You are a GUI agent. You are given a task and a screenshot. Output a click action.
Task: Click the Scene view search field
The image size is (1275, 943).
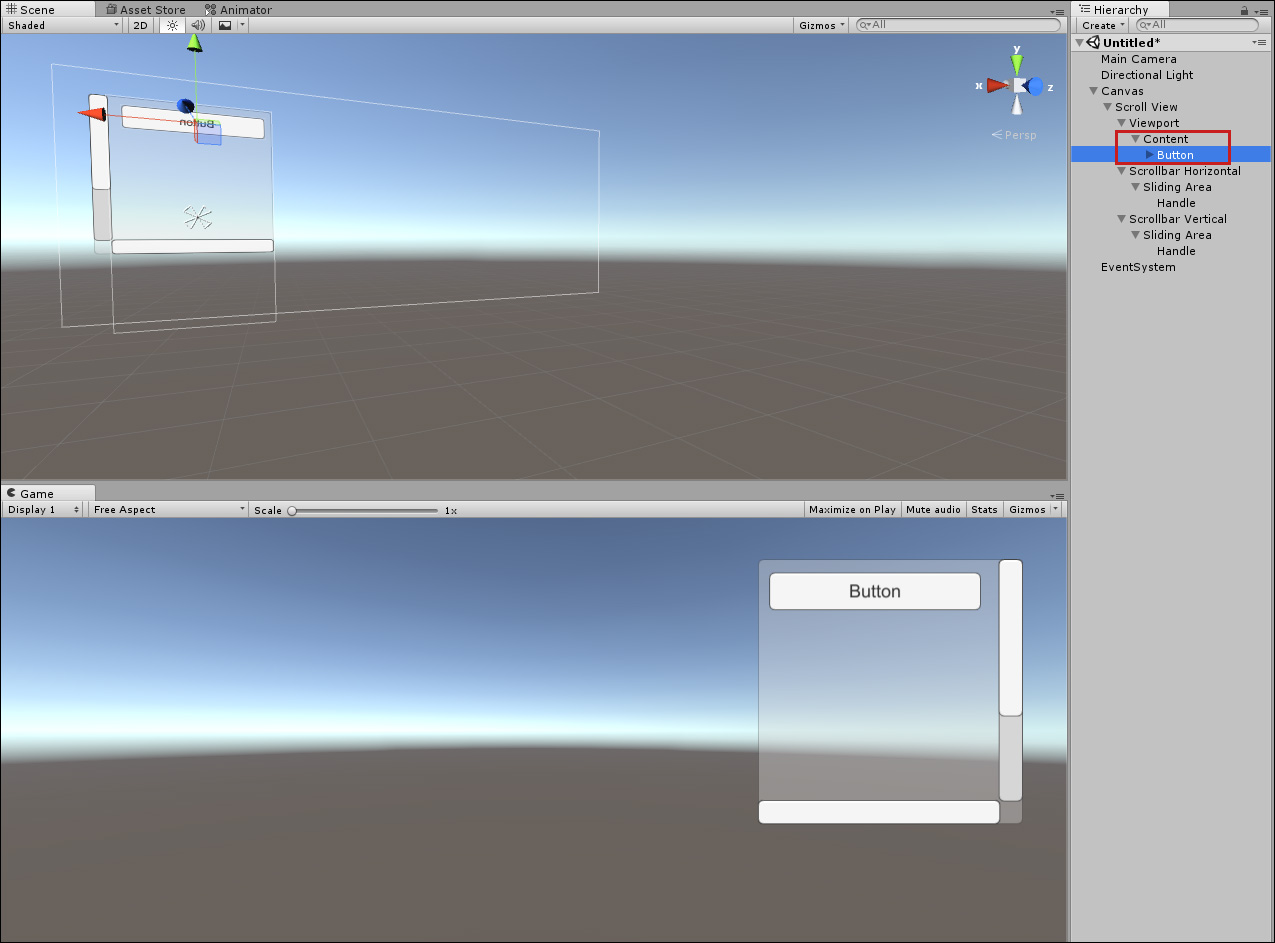[959, 25]
